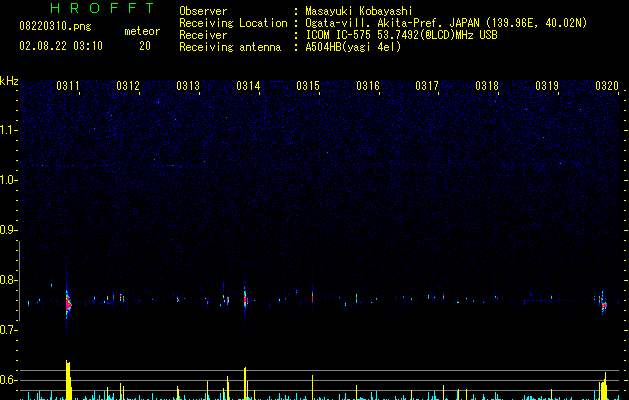
Task: Click the 0.8 frequency axis label
Action: [x=8, y=280]
